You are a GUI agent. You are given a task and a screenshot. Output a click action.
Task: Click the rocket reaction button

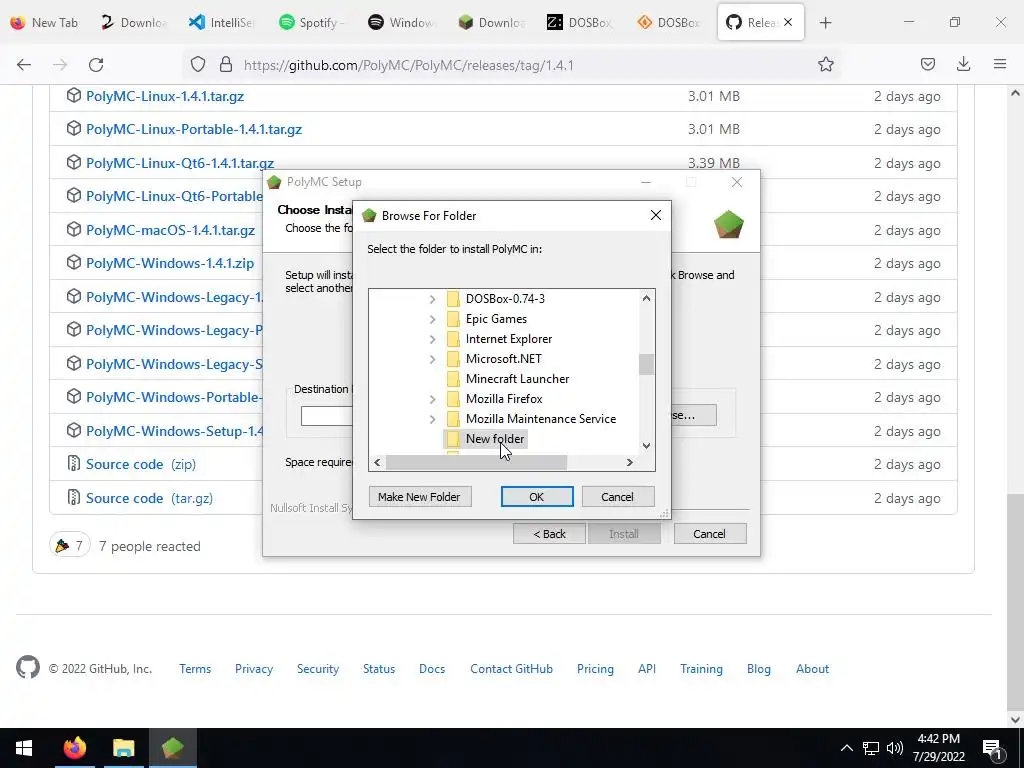coord(69,546)
